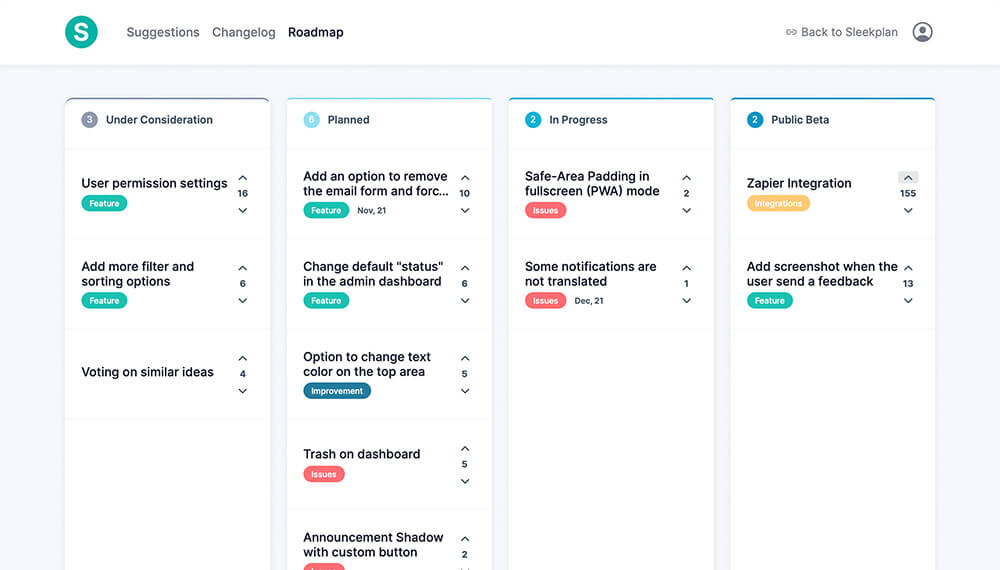Upvote Voting on similar ideas
Screen dimensions: 1000x570
click(243, 358)
